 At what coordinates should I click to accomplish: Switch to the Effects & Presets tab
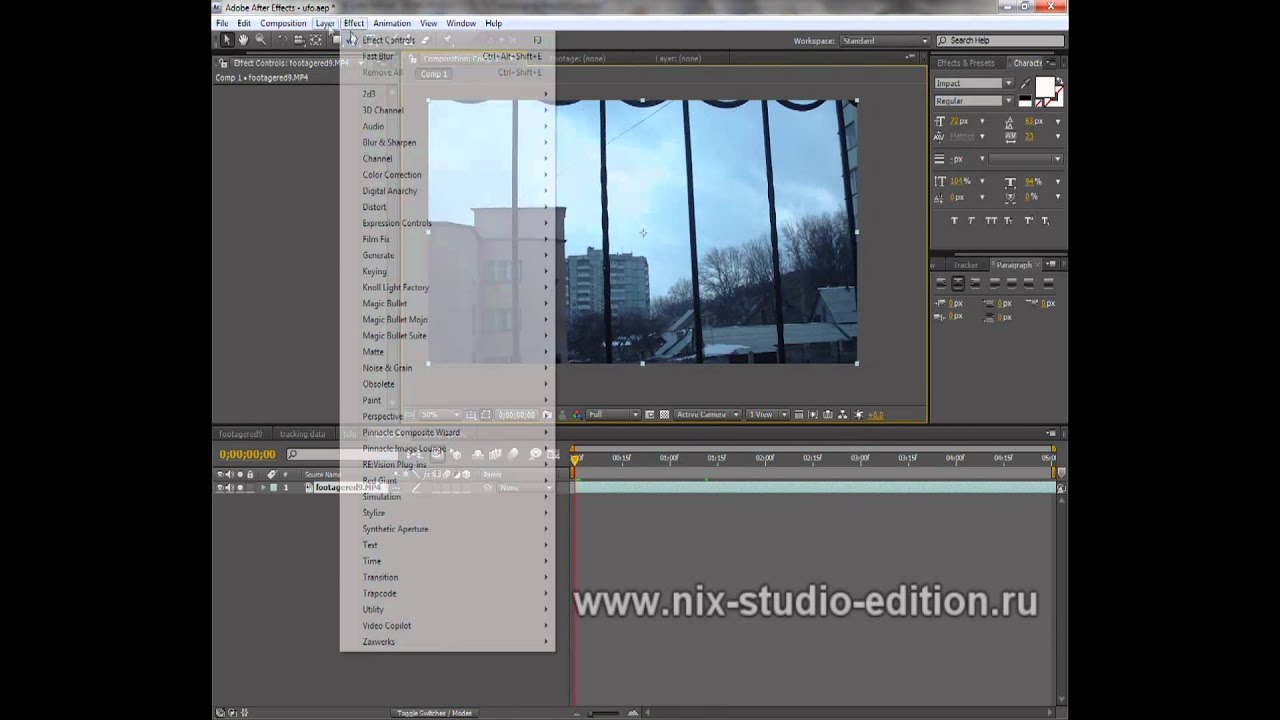[965, 63]
